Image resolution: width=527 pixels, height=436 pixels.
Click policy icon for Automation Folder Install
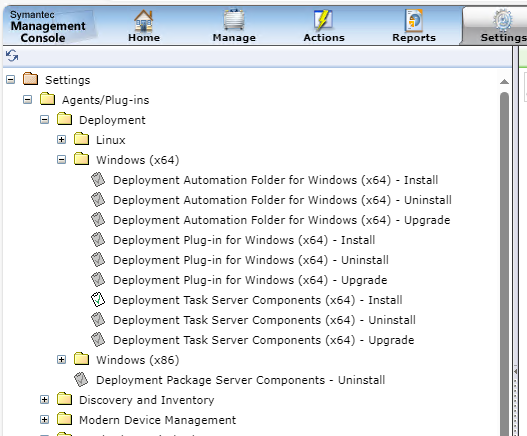click(98, 180)
